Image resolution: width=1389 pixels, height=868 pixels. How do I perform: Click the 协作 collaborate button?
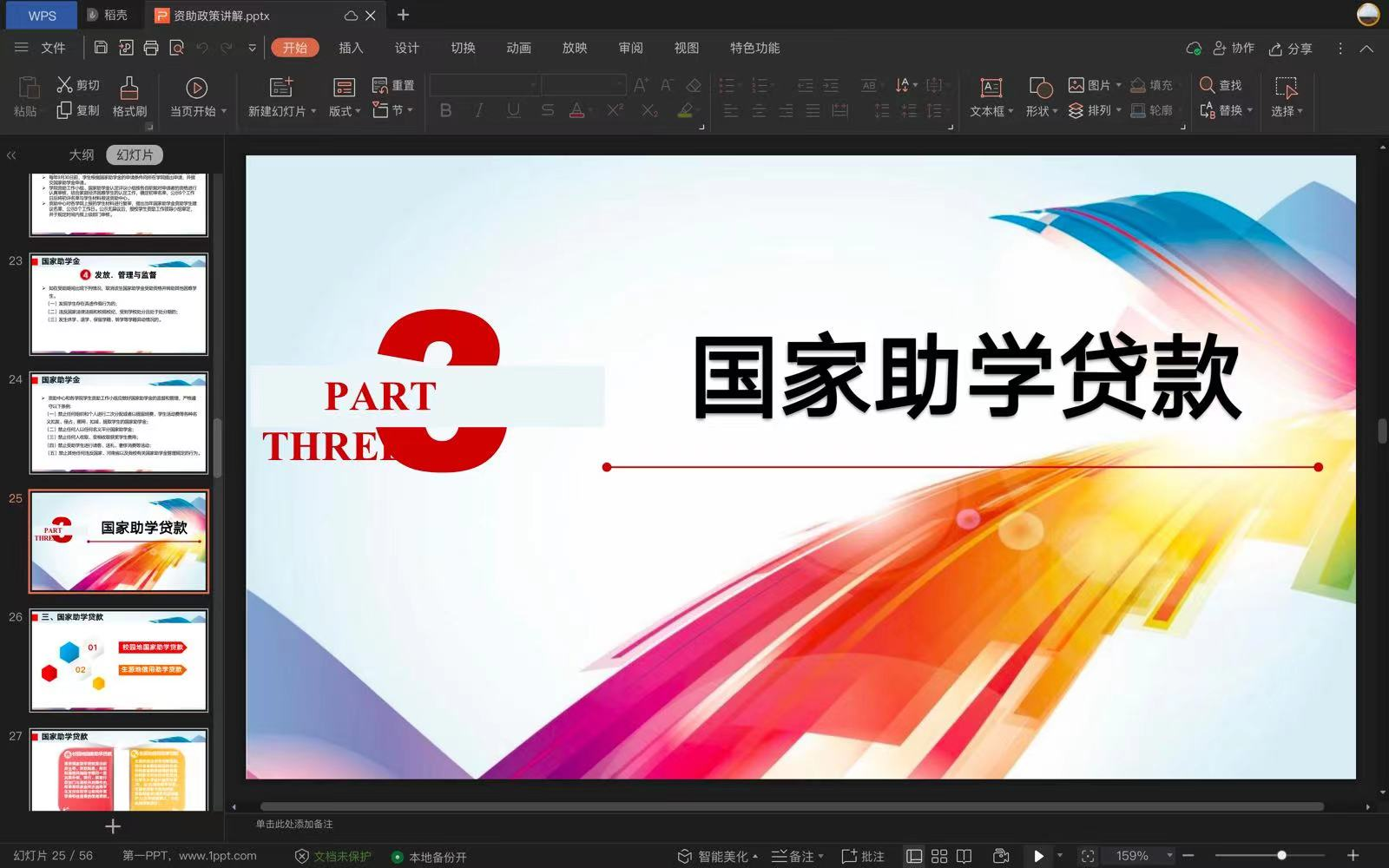1234,49
